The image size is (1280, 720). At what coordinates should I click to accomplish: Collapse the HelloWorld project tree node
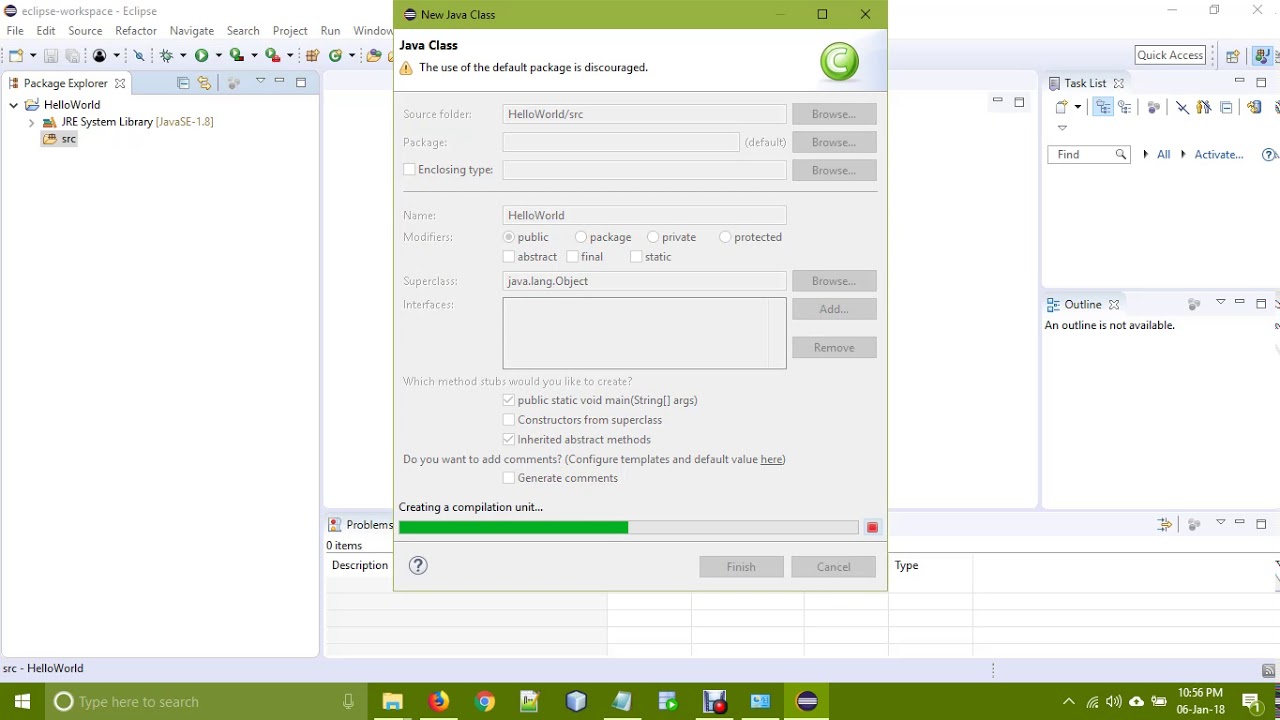click(13, 105)
